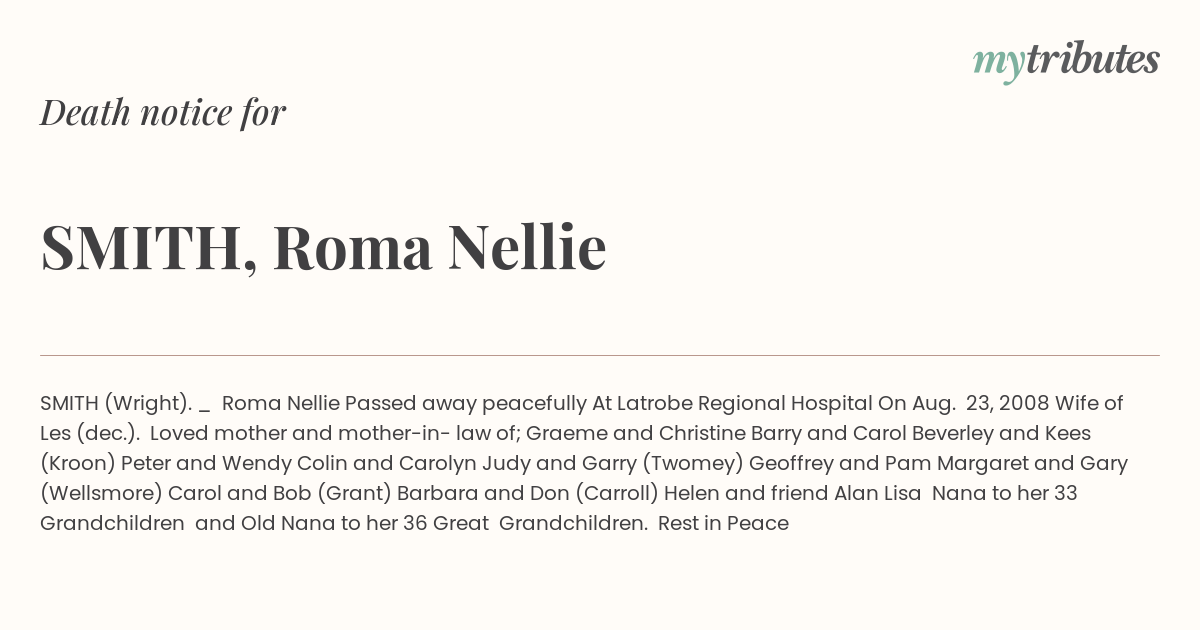The width and height of the screenshot is (1200, 630).
Task: Click the horizontal divider line
Action: point(600,355)
